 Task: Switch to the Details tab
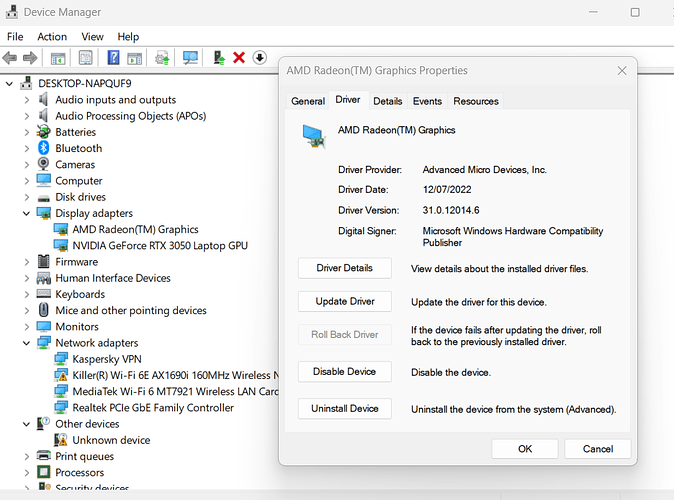387,101
